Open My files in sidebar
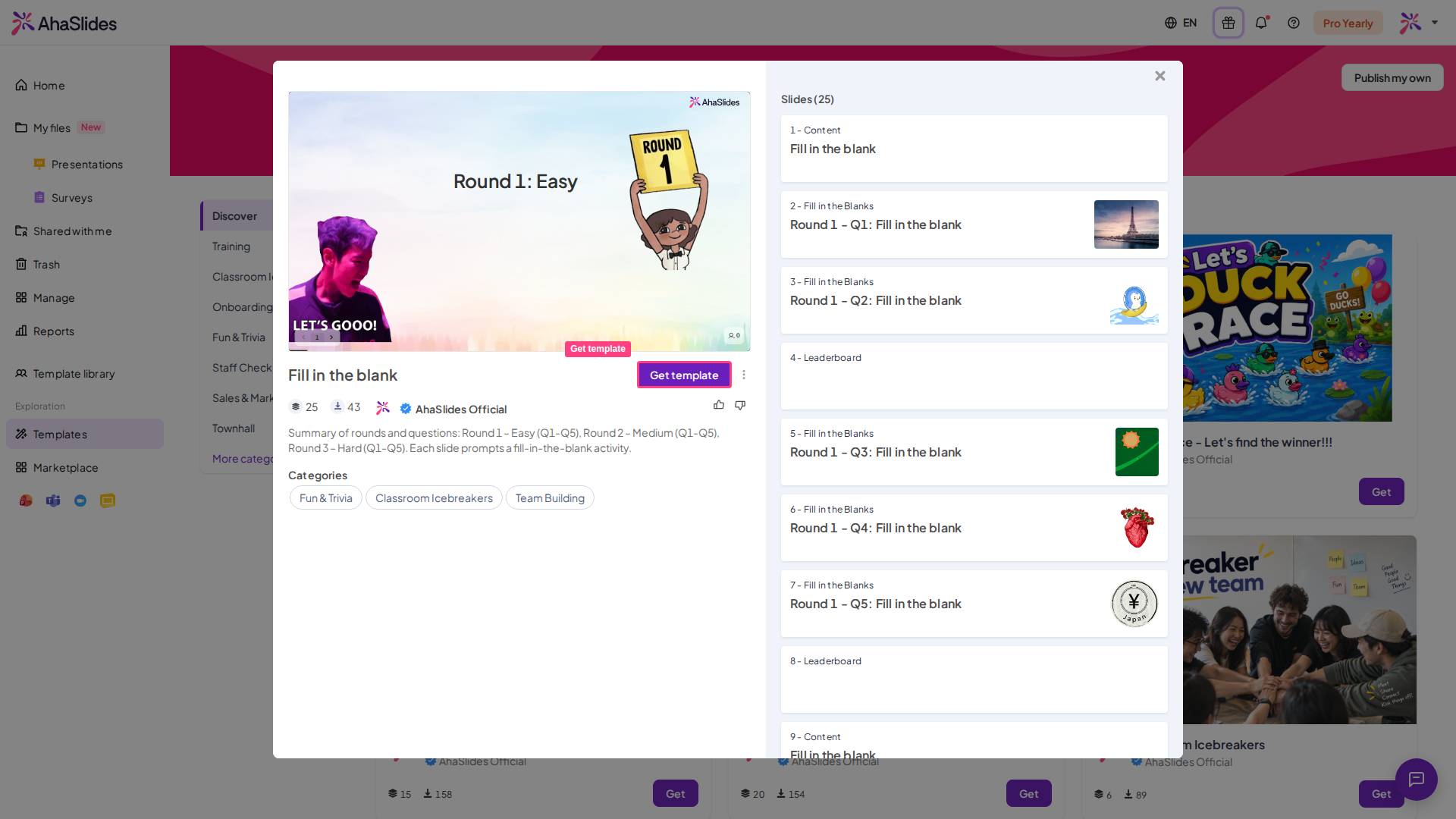The width and height of the screenshot is (1456, 819). click(85, 127)
